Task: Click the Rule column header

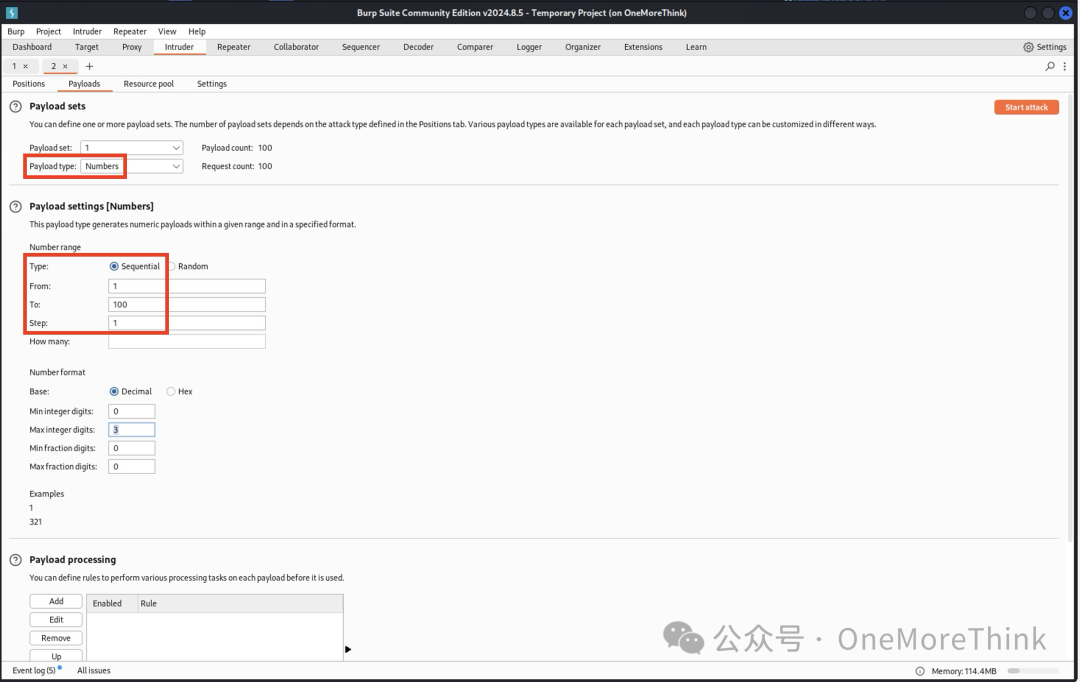Action: pyautogui.click(x=240, y=603)
